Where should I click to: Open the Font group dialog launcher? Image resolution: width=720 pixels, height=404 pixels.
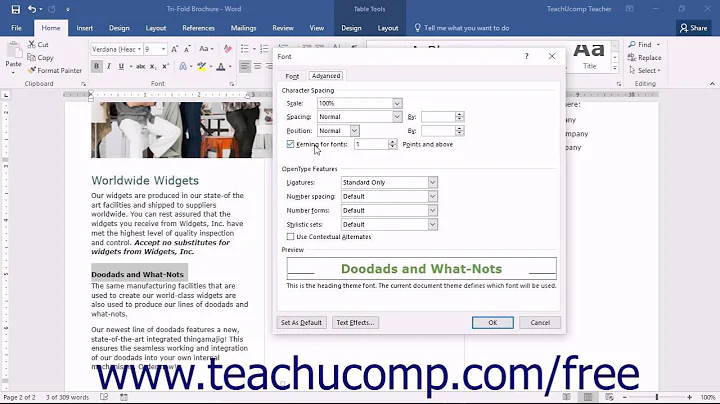231,84
